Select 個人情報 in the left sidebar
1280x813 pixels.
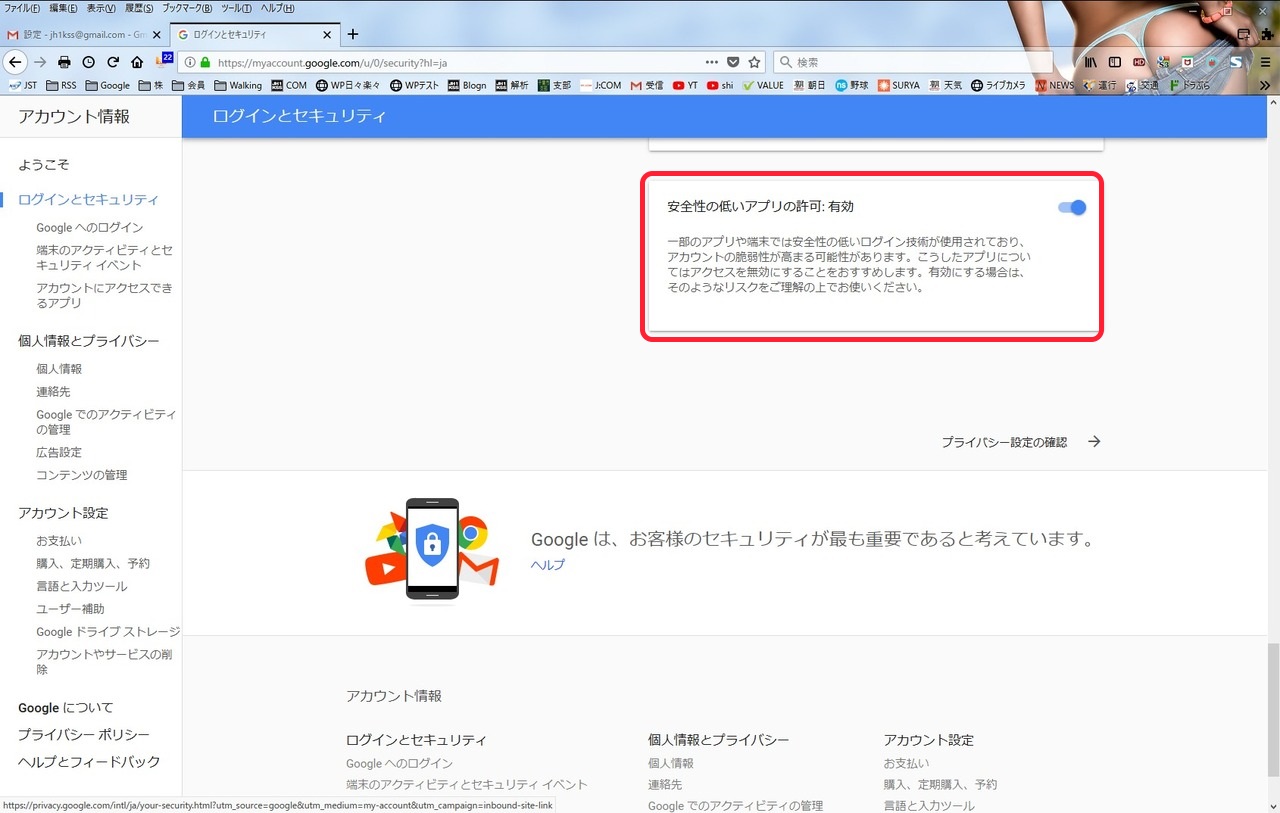[x=59, y=369]
